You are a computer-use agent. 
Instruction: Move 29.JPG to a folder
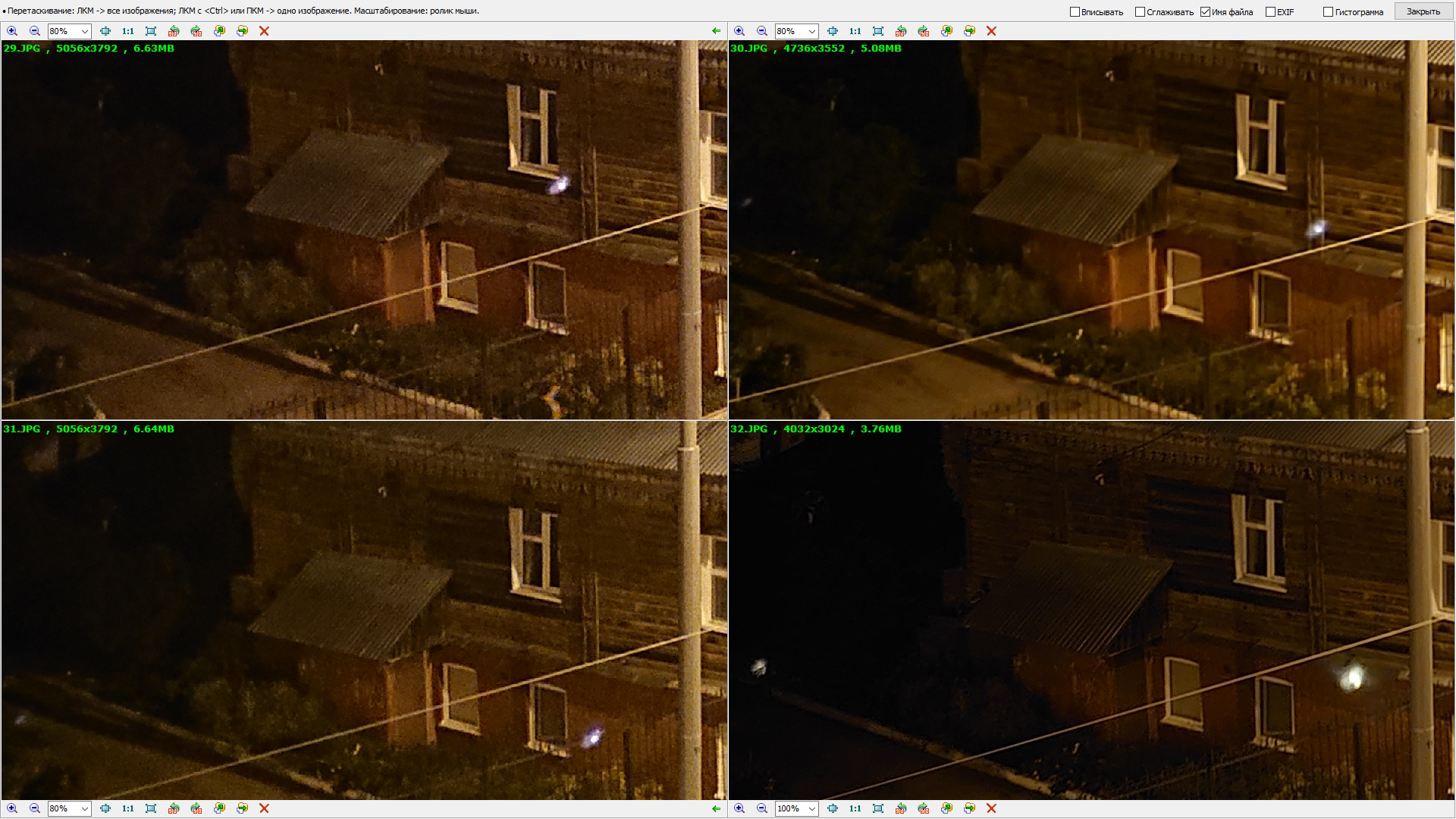point(242,31)
